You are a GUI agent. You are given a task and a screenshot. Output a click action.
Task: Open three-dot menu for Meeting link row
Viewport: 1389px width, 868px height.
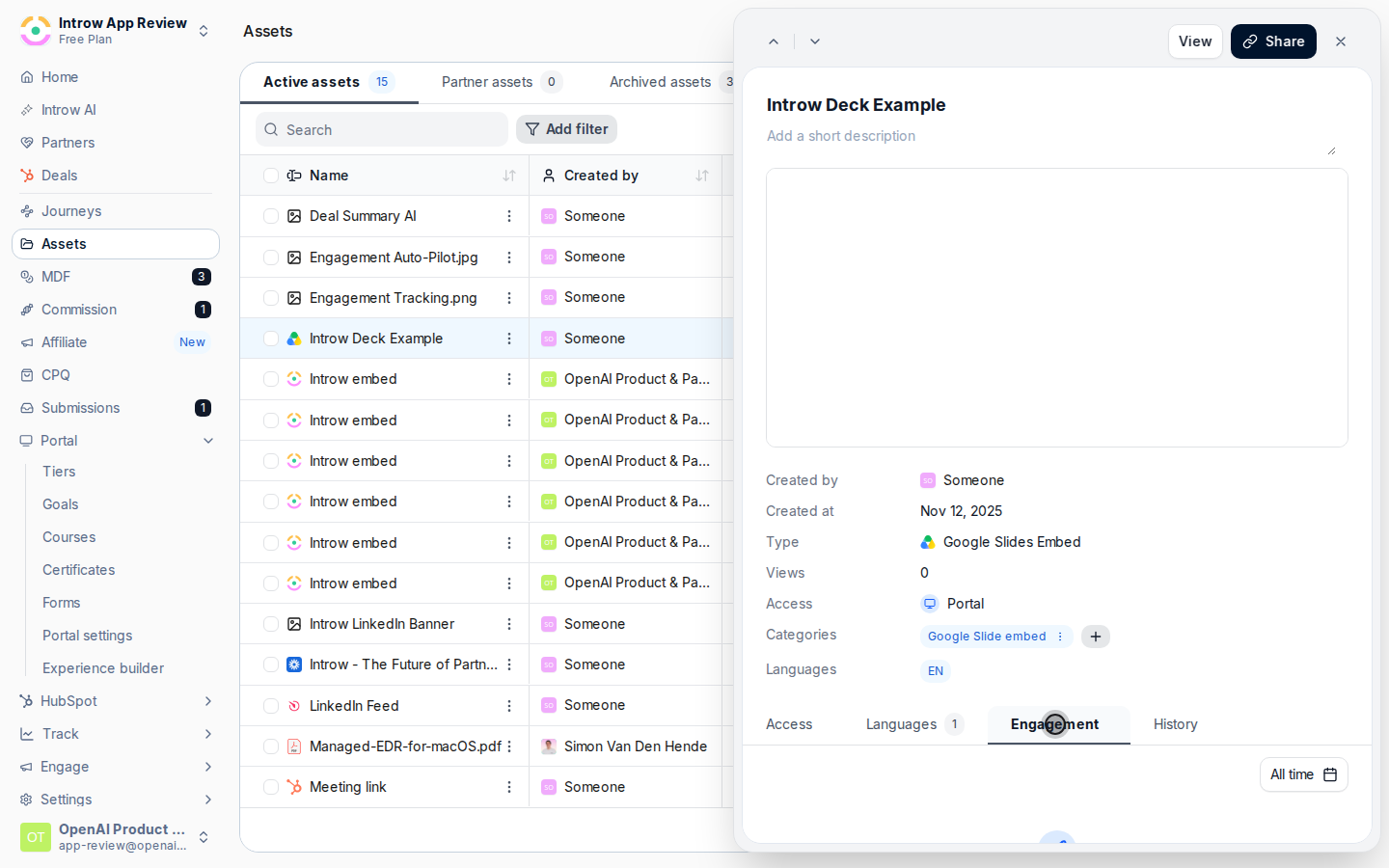(509, 787)
